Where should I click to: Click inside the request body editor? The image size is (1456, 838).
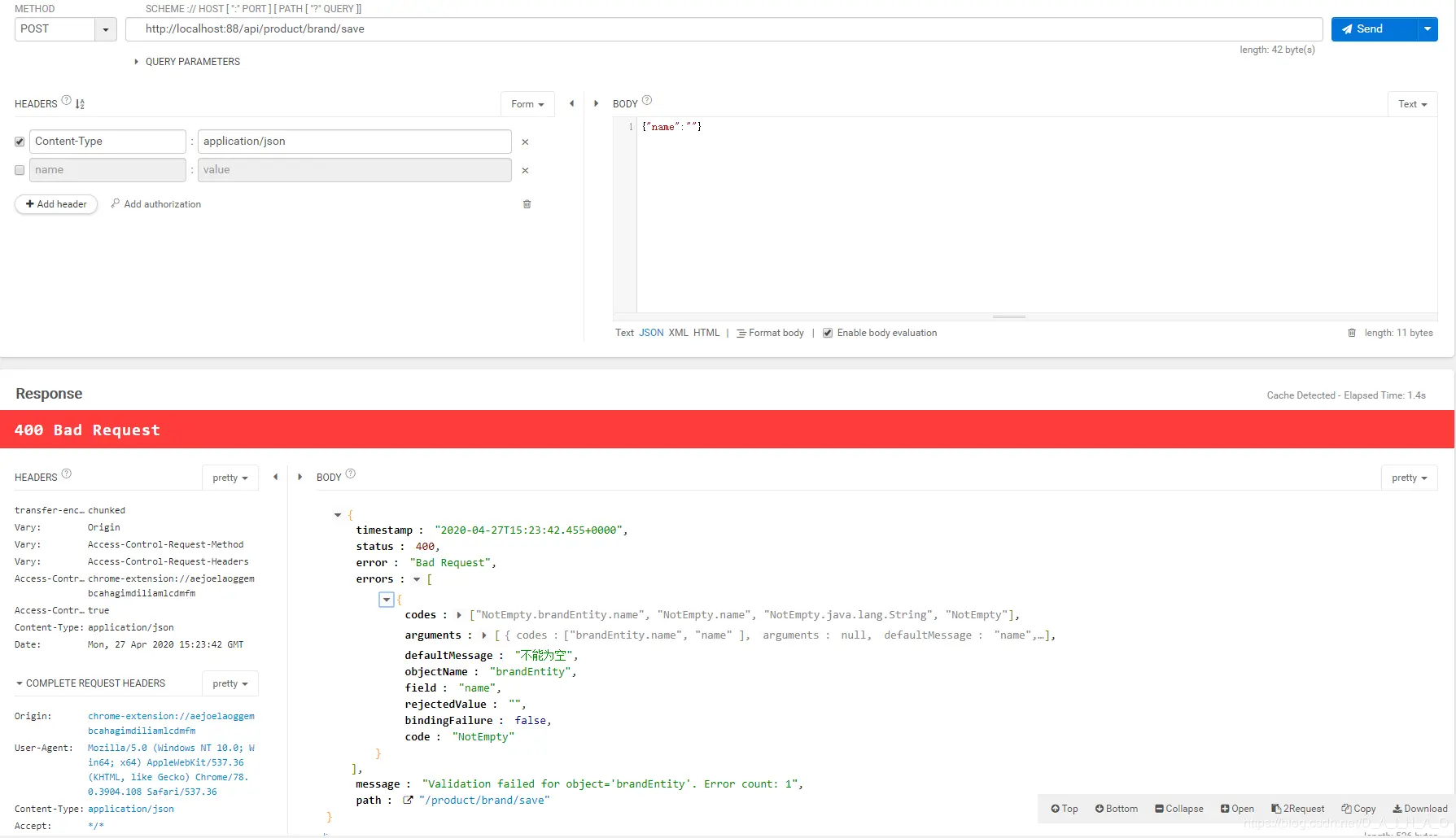pyautogui.click(x=1036, y=216)
